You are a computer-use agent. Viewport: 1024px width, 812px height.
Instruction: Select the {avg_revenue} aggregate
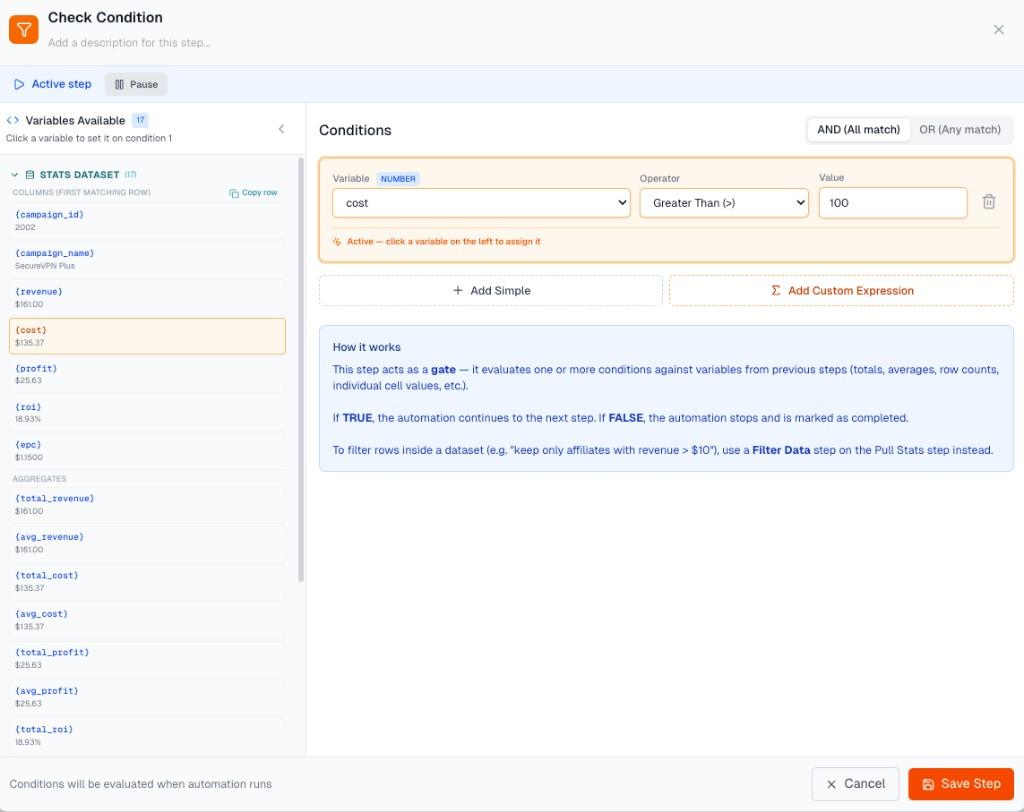tap(148, 544)
